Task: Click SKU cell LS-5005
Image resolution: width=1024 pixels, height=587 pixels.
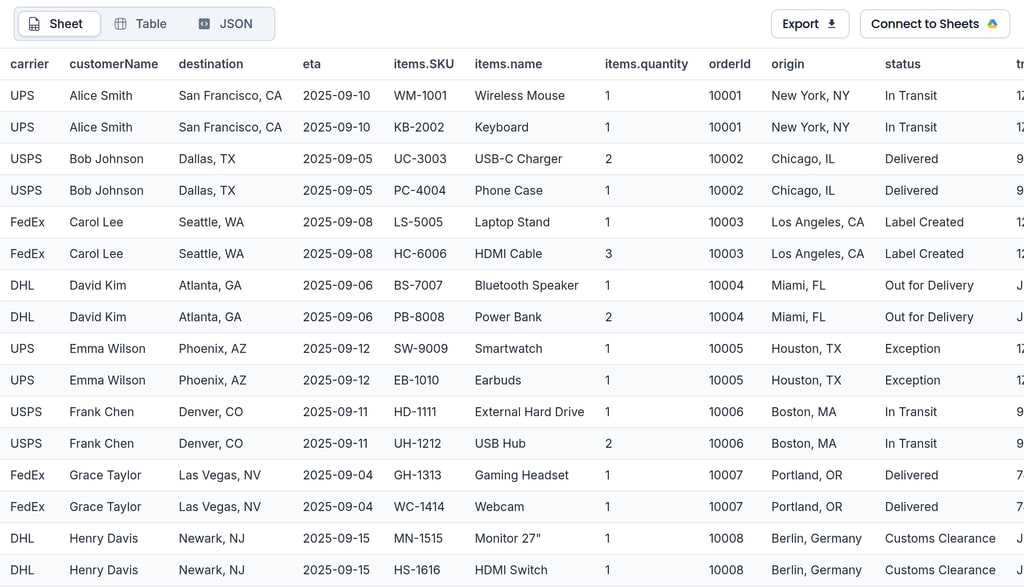Action: click(x=418, y=222)
